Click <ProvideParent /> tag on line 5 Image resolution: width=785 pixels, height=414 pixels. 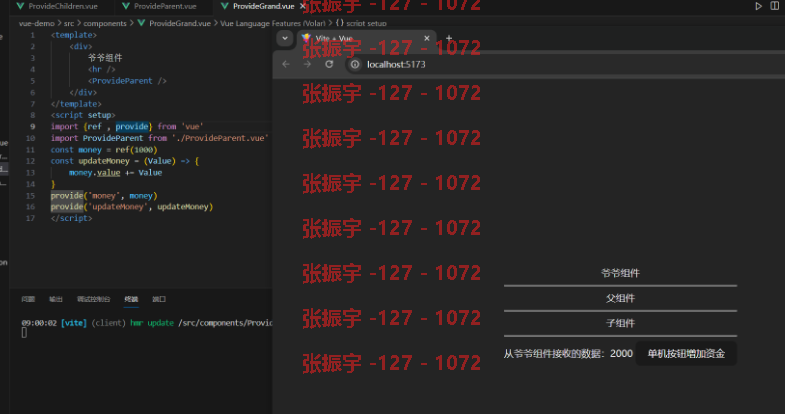[127, 81]
